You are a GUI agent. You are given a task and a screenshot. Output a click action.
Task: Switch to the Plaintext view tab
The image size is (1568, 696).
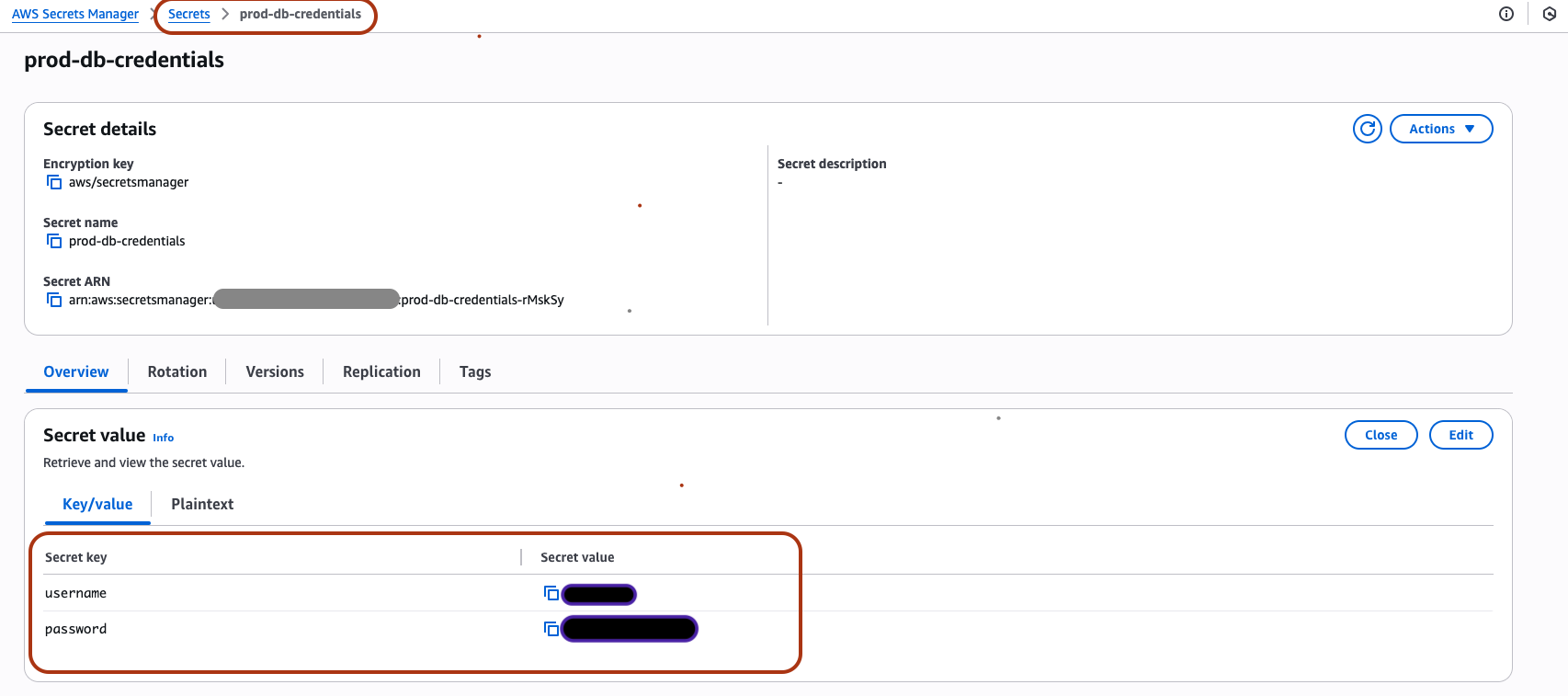pyautogui.click(x=202, y=504)
